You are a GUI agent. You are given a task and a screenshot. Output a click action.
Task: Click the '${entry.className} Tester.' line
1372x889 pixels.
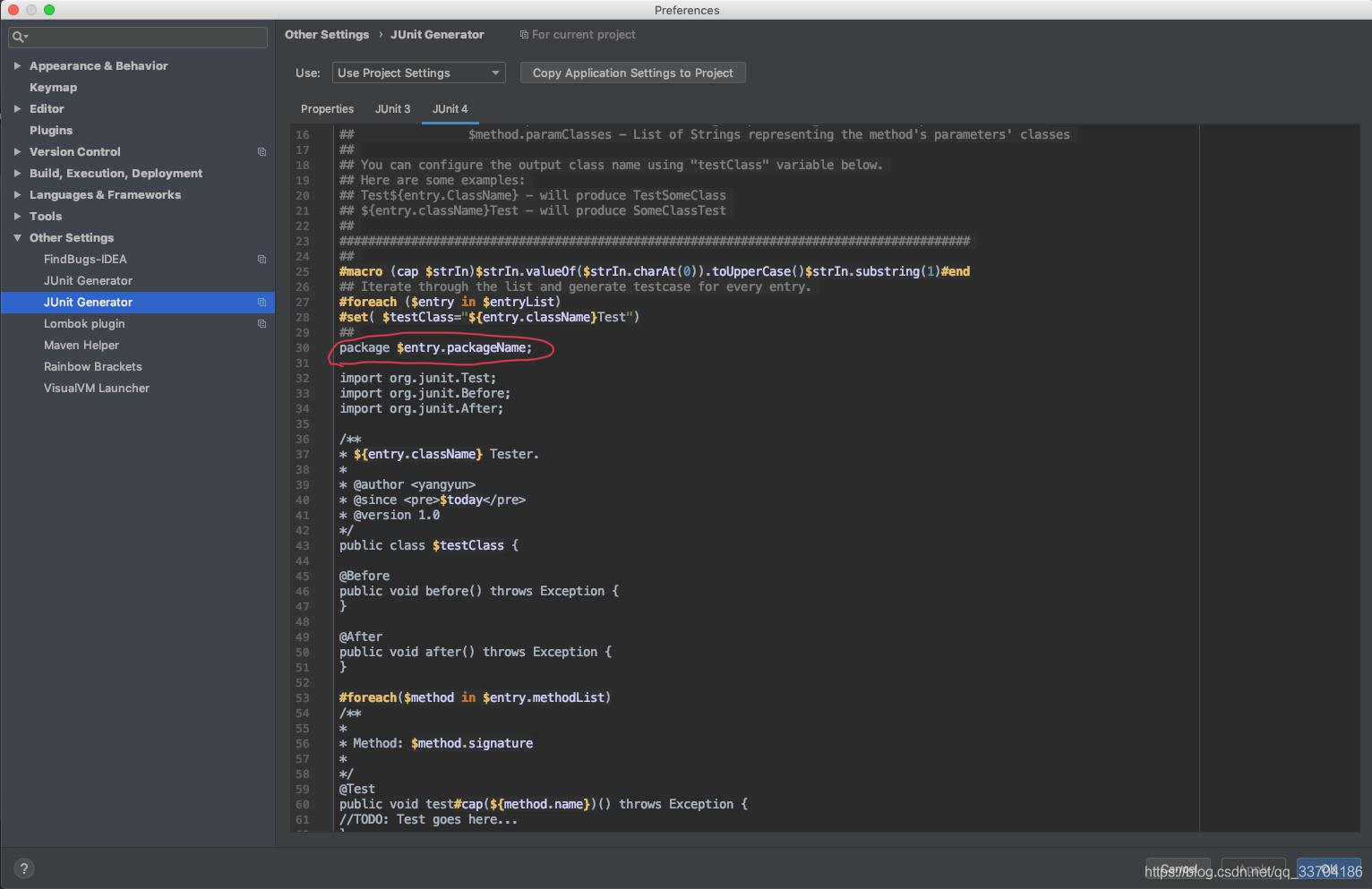(x=439, y=455)
